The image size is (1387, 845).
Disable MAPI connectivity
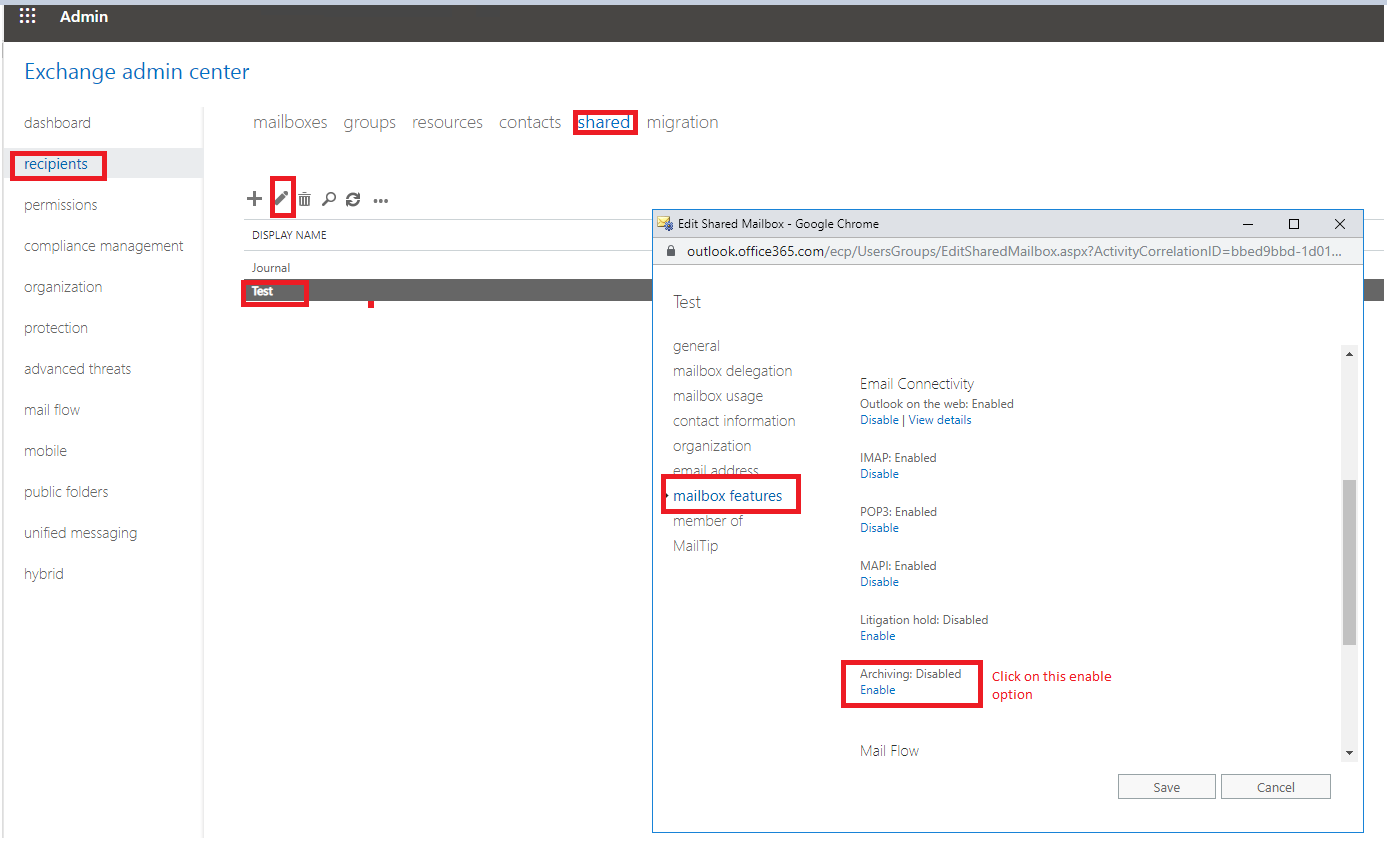(x=879, y=582)
